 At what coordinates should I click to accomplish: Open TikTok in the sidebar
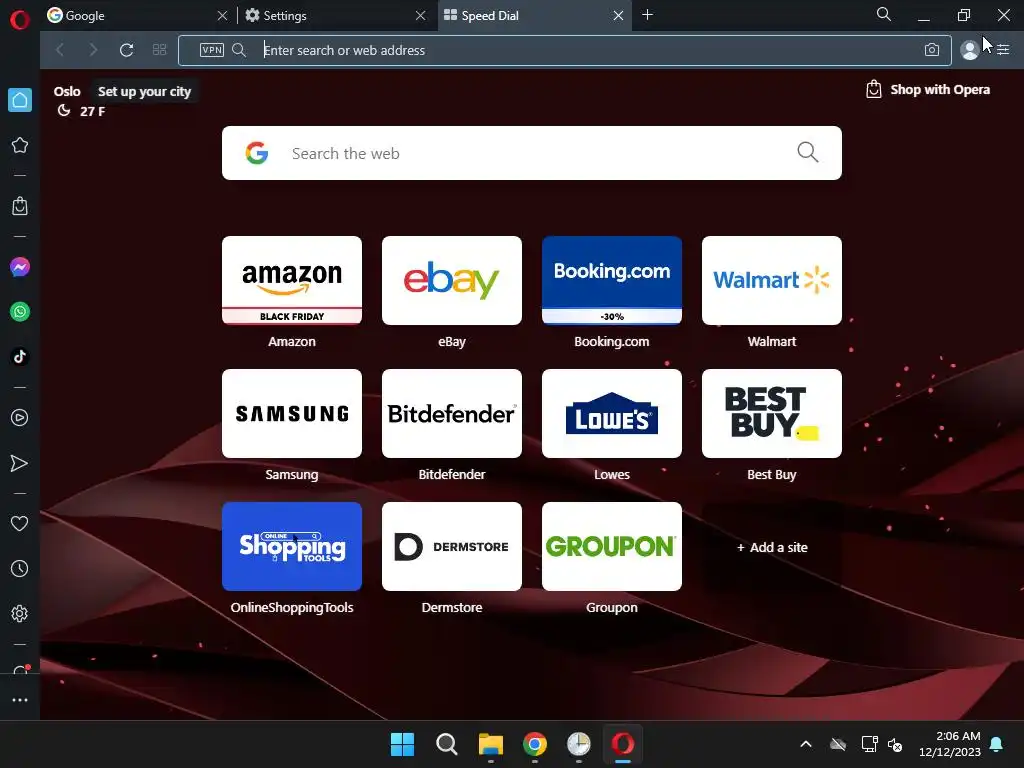20,356
